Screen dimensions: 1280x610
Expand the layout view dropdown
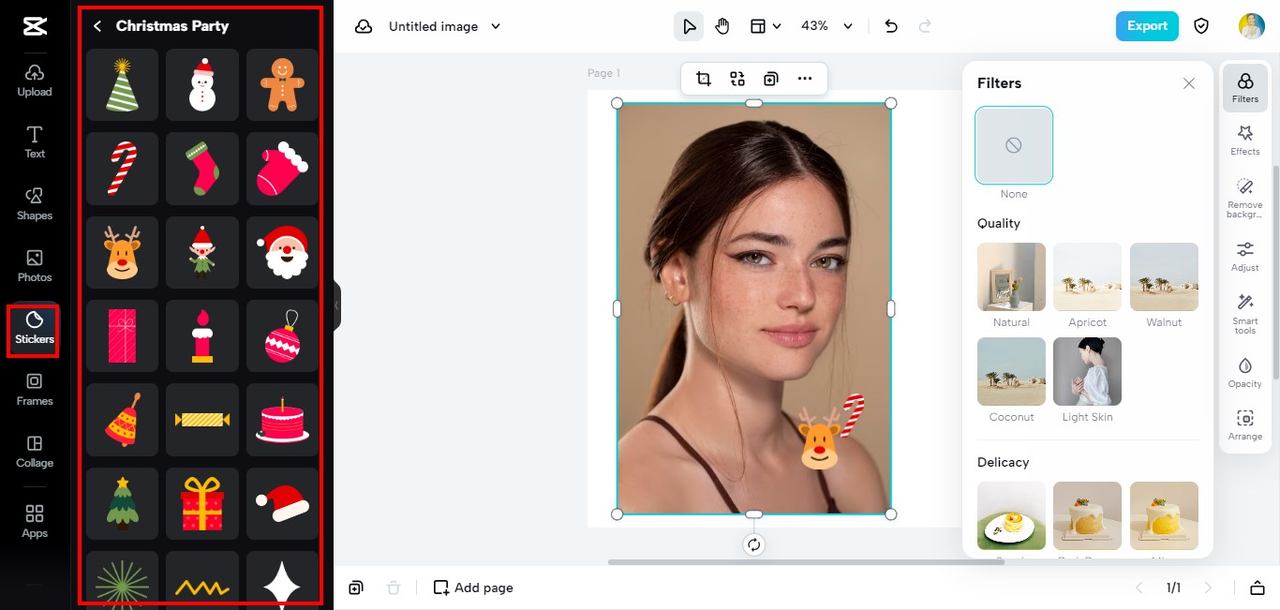(x=766, y=26)
